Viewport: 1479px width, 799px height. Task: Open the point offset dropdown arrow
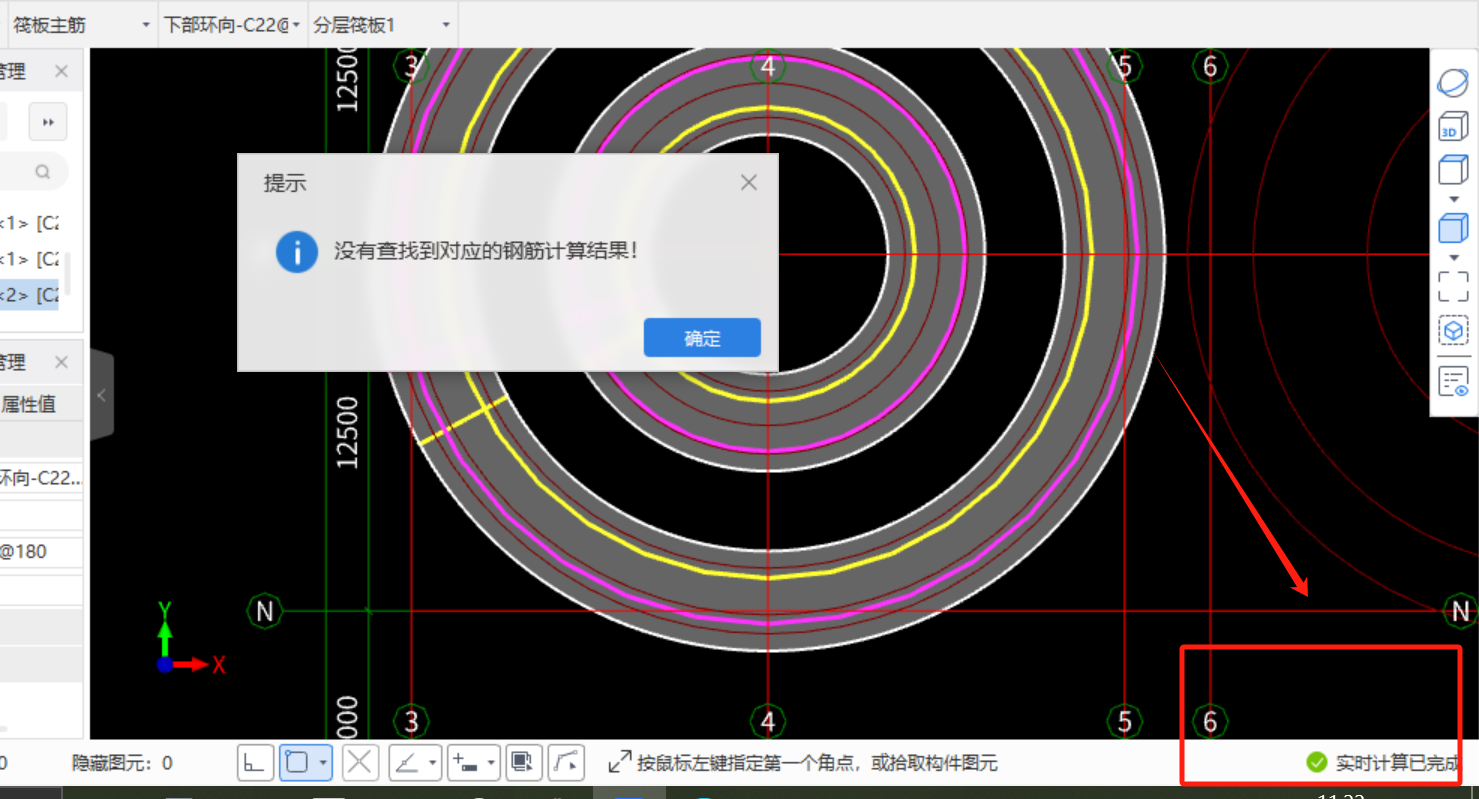[491, 763]
